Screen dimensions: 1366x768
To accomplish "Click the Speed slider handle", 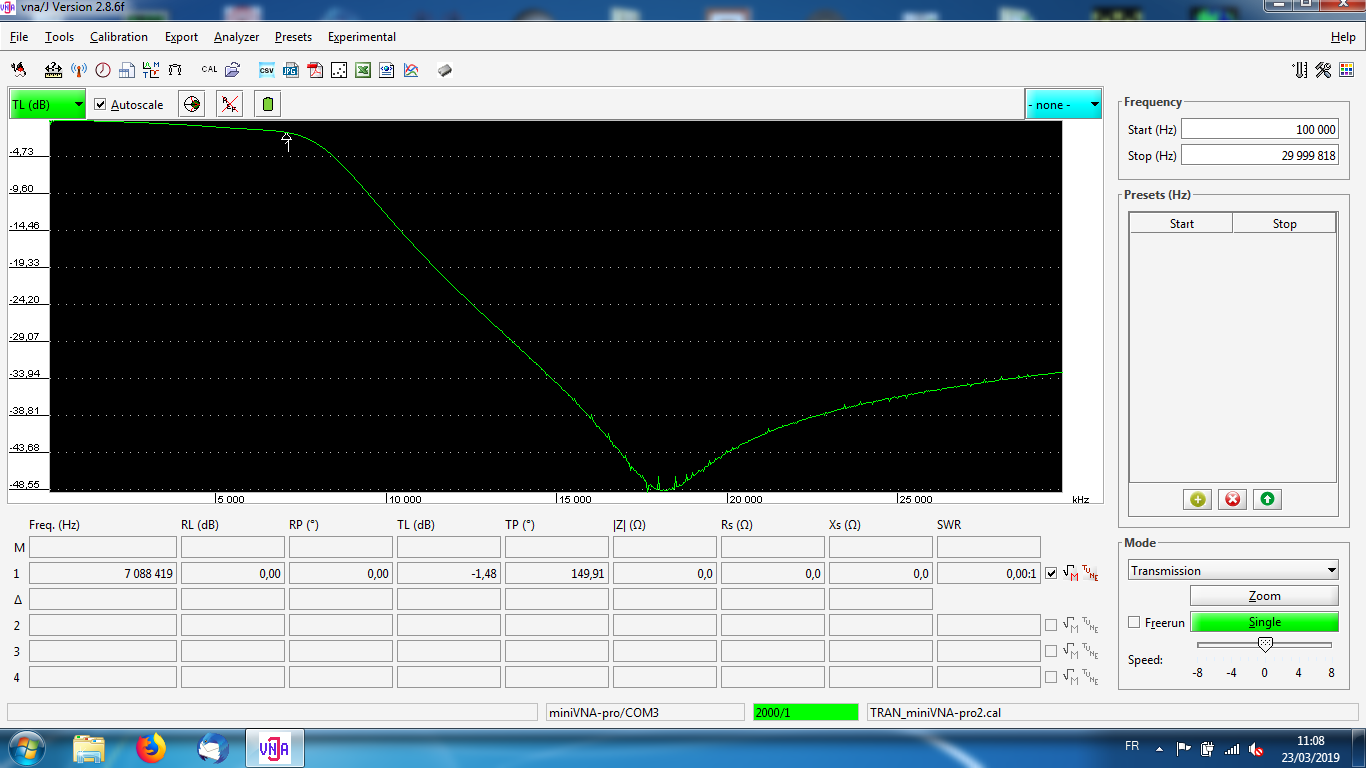I will point(1265,645).
